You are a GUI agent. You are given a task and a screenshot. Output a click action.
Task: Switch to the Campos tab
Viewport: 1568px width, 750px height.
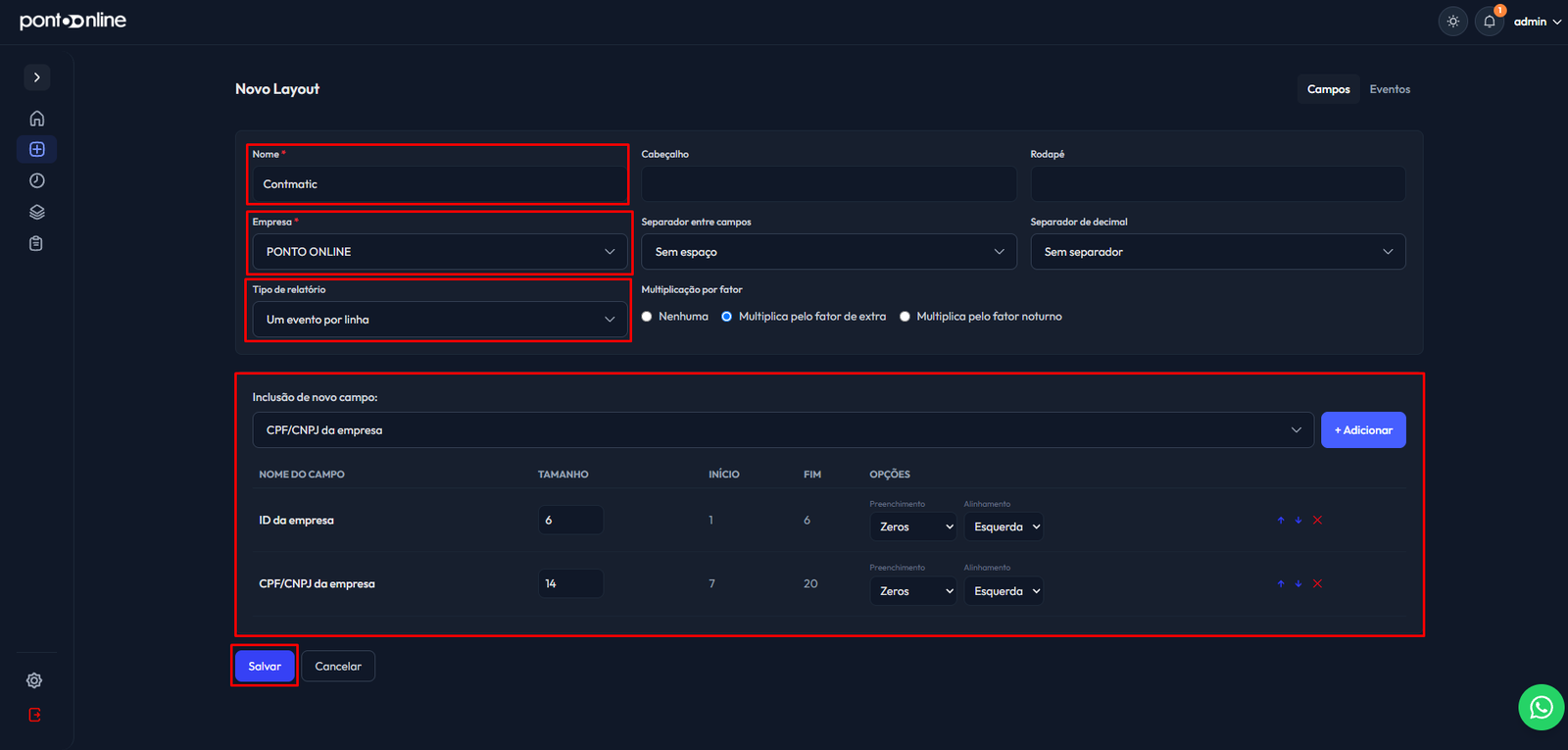point(1329,89)
